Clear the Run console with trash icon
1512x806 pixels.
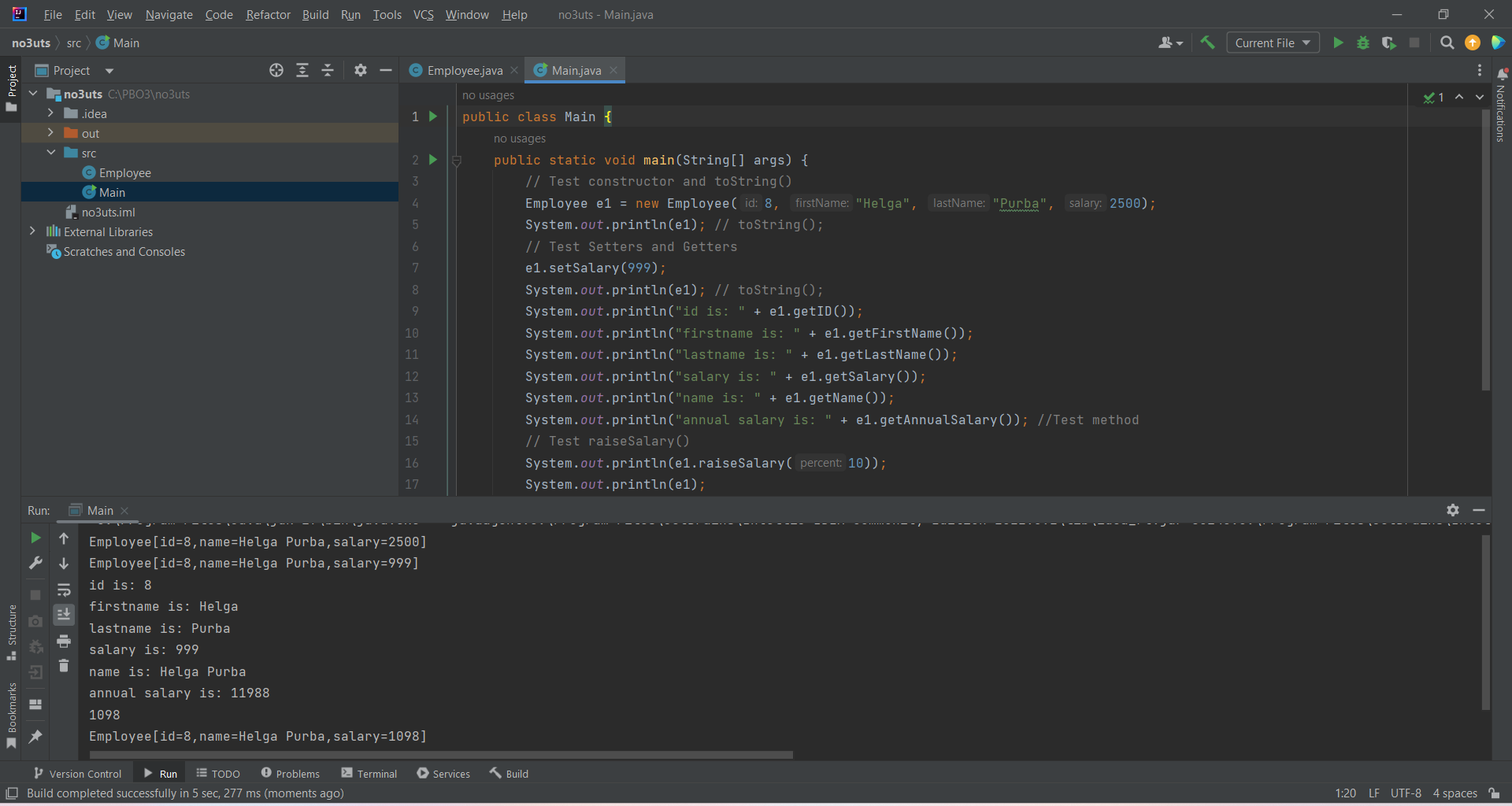64,665
